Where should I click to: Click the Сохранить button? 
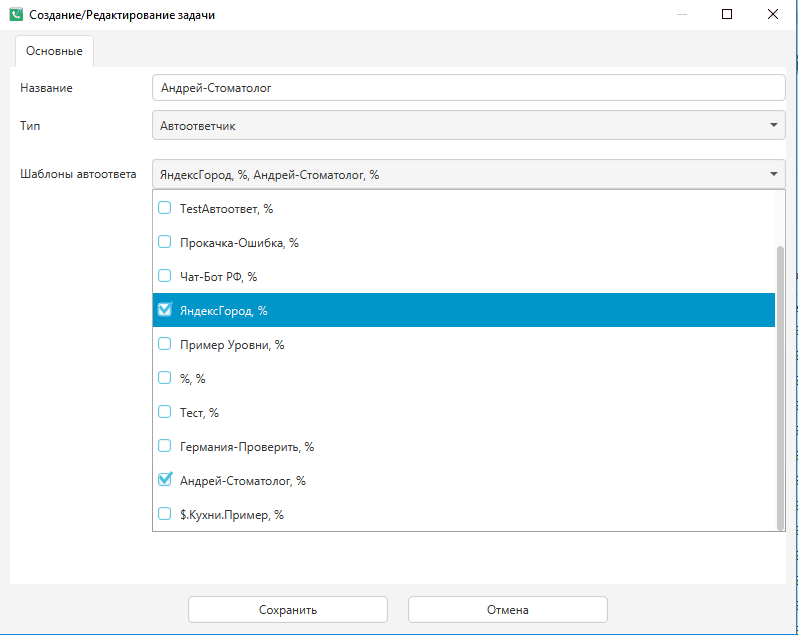coord(288,610)
